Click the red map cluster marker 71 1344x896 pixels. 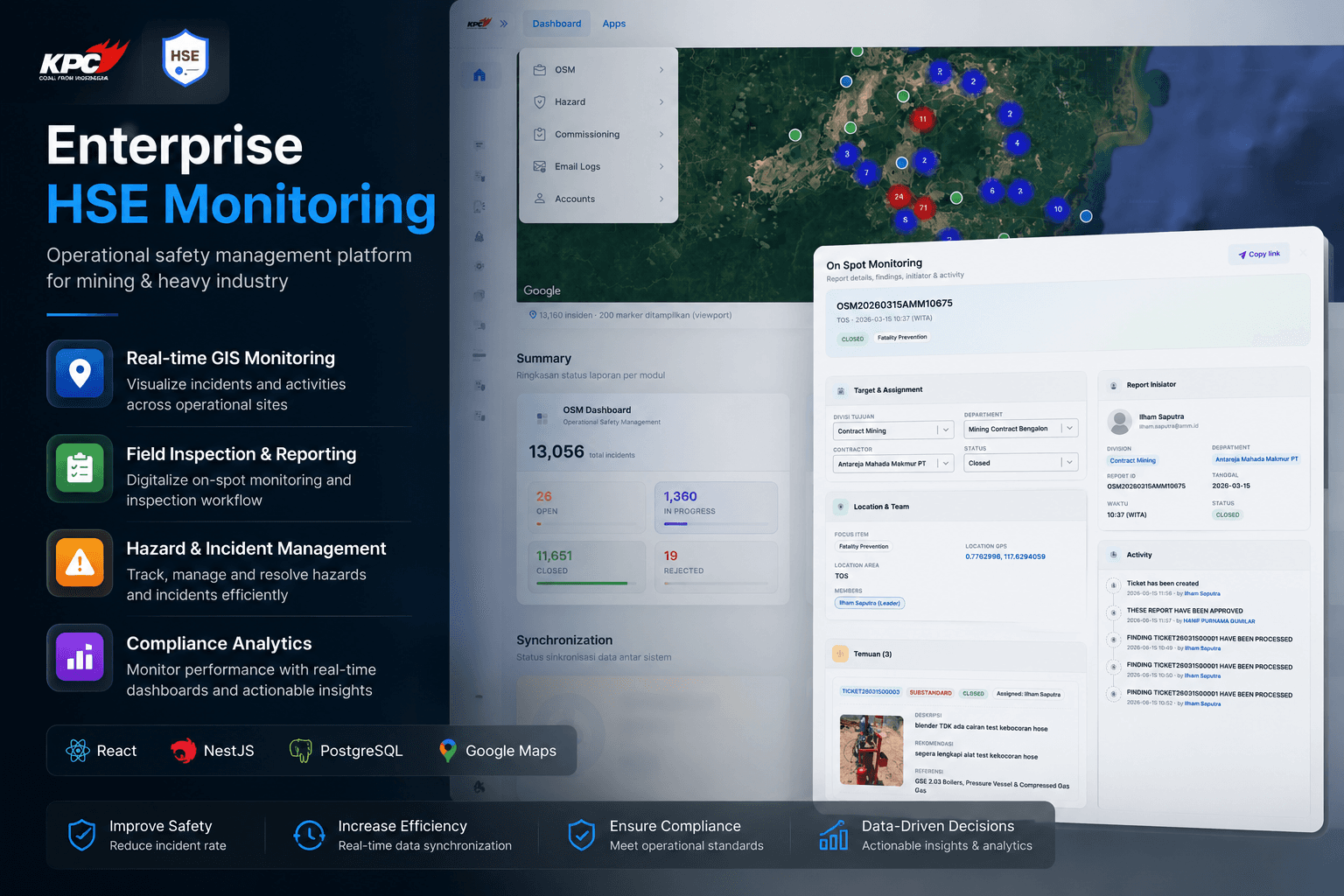point(923,207)
